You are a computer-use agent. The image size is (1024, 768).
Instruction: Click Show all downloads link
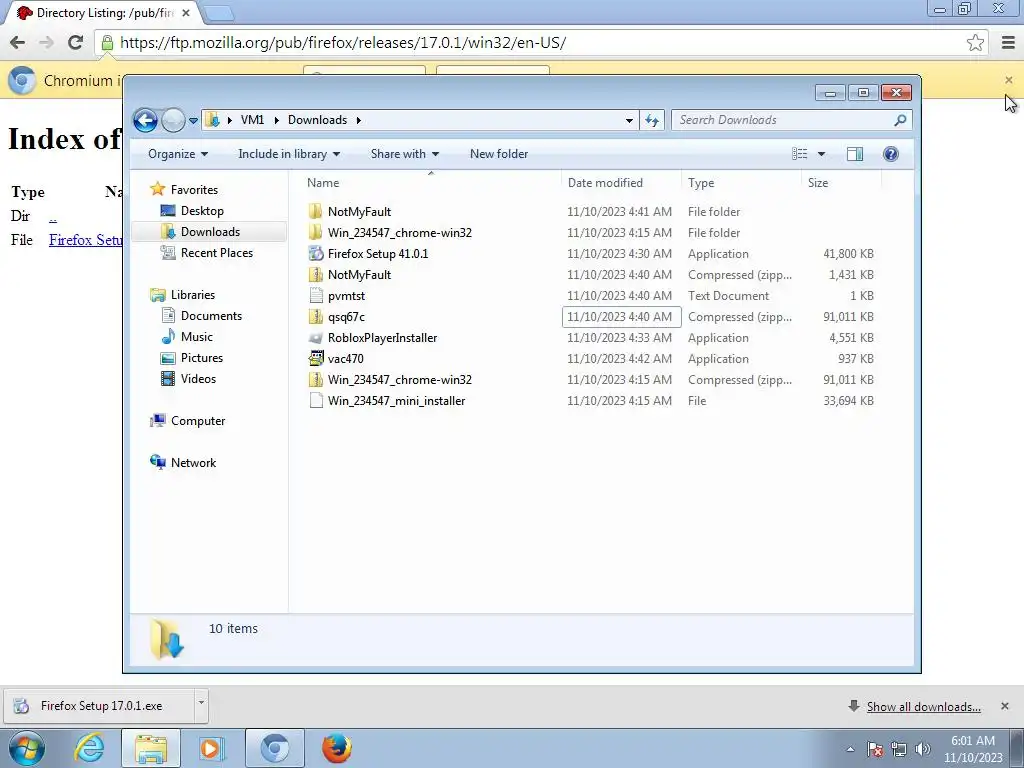(923, 707)
